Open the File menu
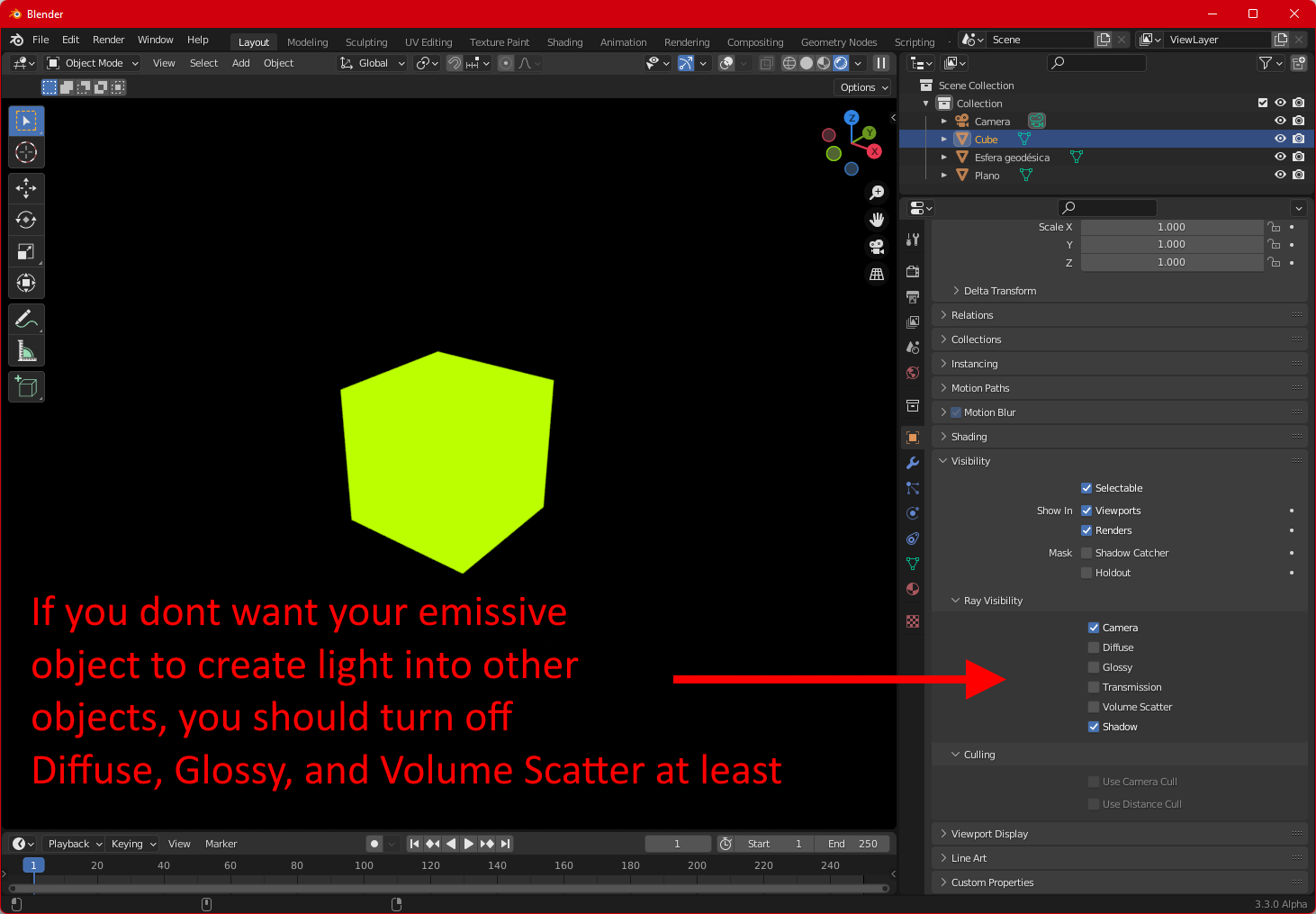This screenshot has height=914, width=1316. point(41,40)
